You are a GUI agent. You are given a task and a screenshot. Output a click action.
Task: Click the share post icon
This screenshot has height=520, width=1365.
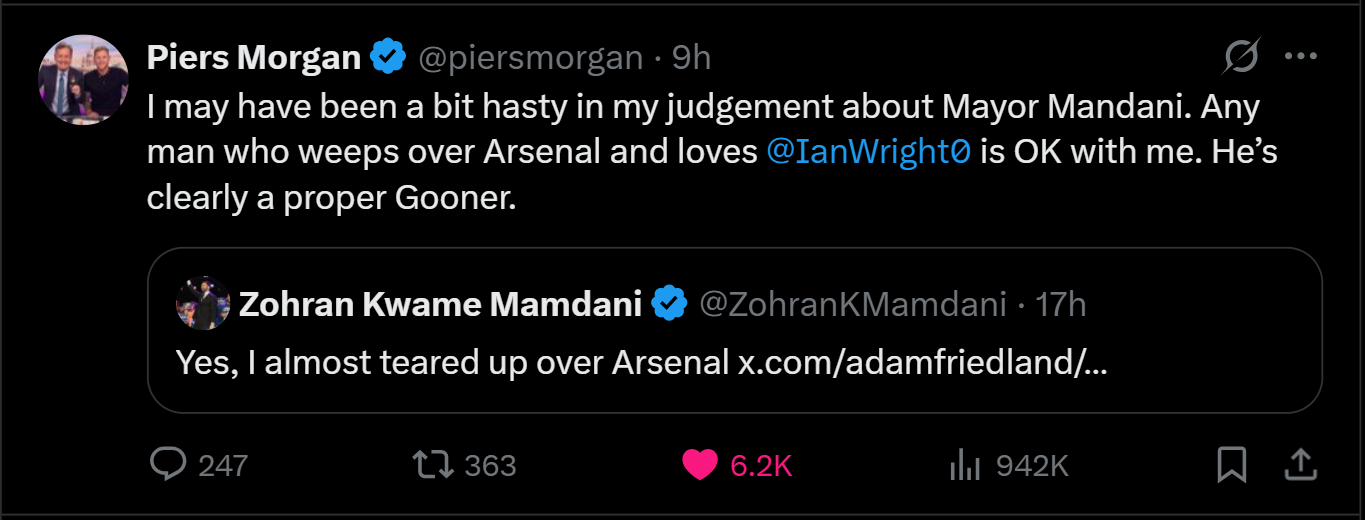coord(1297,464)
